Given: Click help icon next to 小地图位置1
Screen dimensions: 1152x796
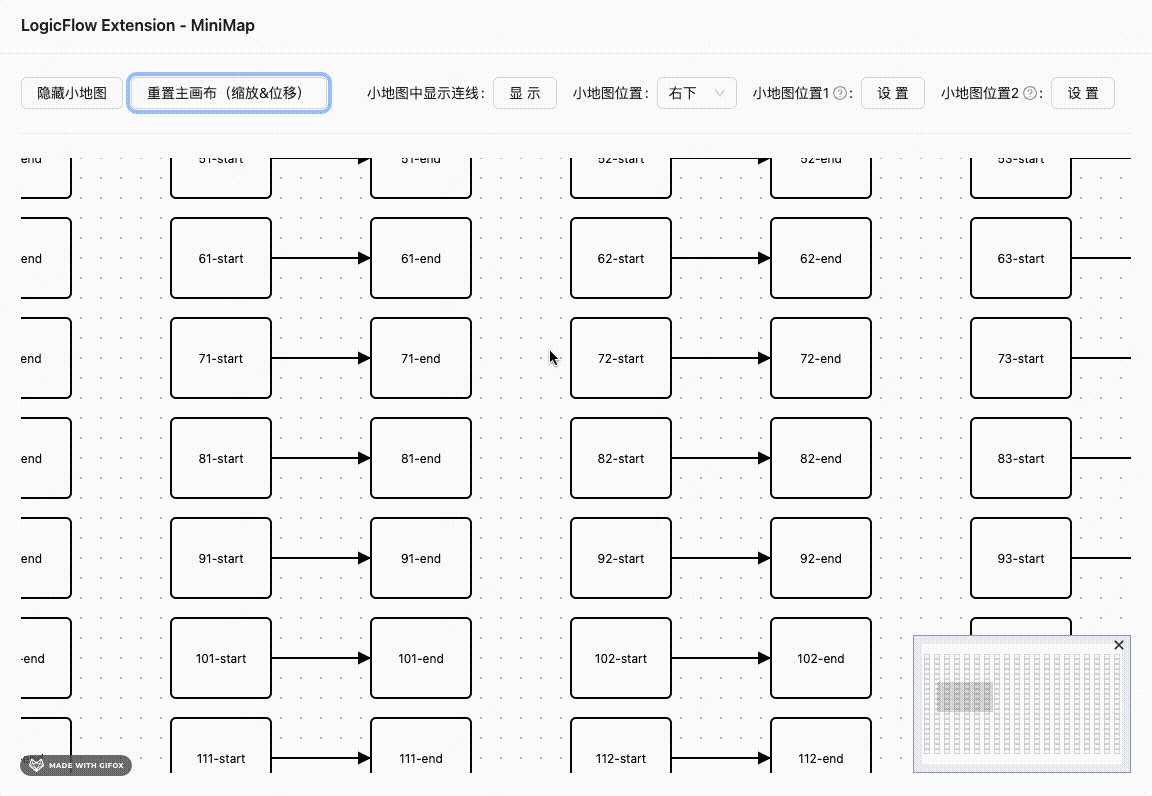Looking at the screenshot, I should pyautogui.click(x=840, y=93).
